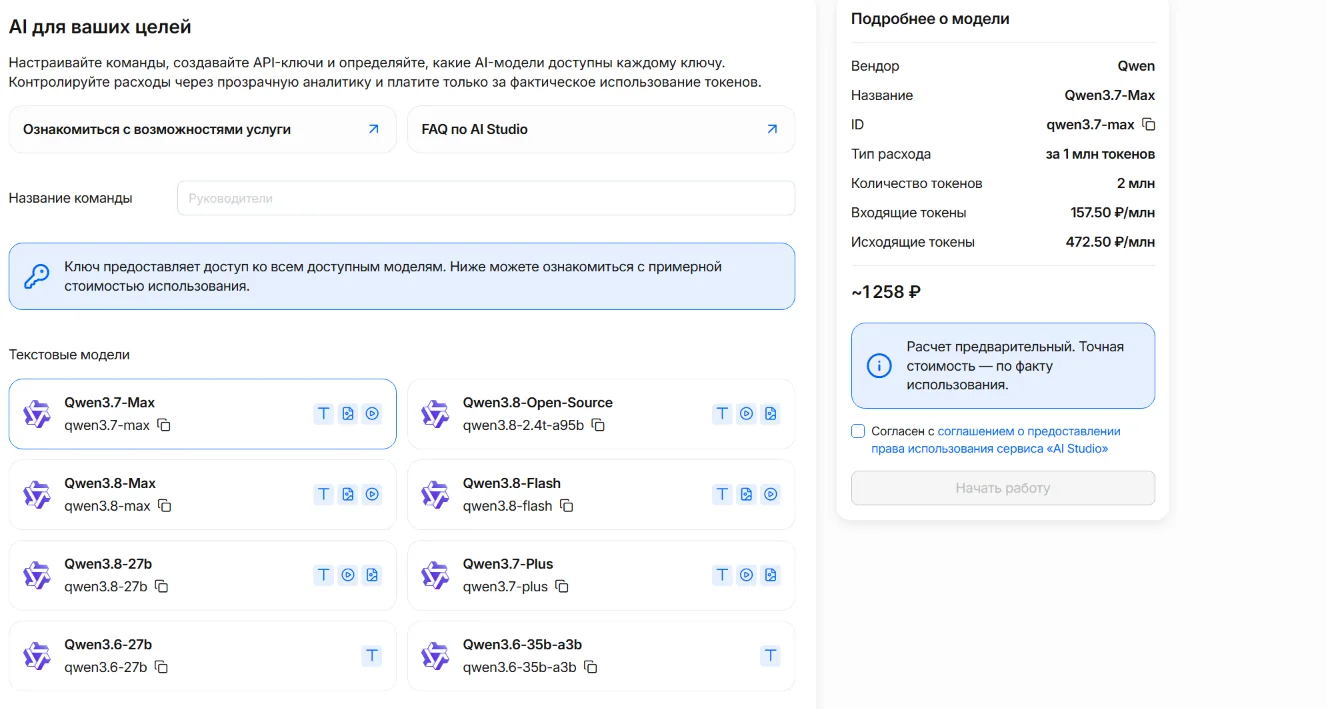
Task: Click the image capability icon on Qwen3.7-Max
Action: 348,413
